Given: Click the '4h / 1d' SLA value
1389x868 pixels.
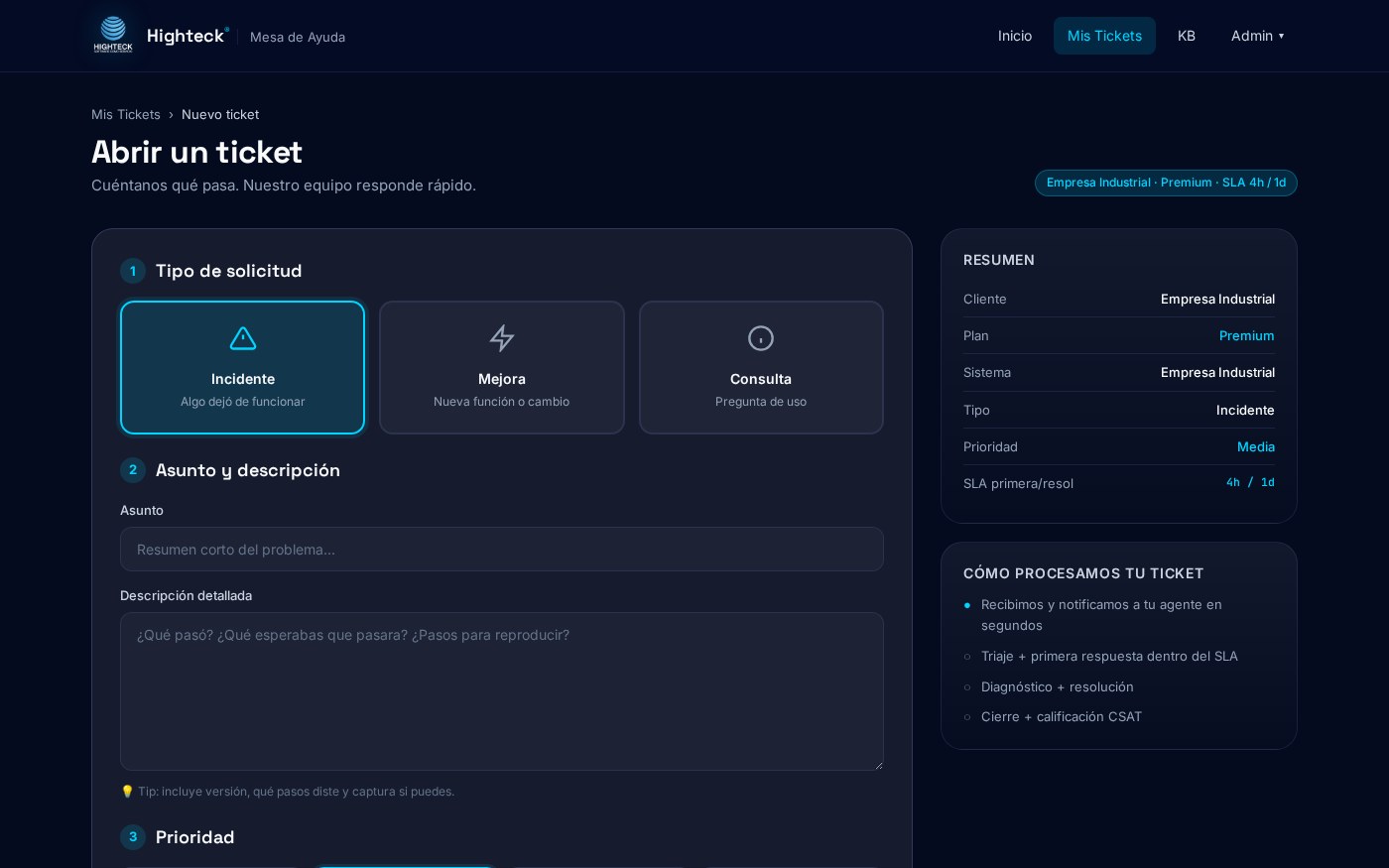Looking at the screenshot, I should 1250,482.
